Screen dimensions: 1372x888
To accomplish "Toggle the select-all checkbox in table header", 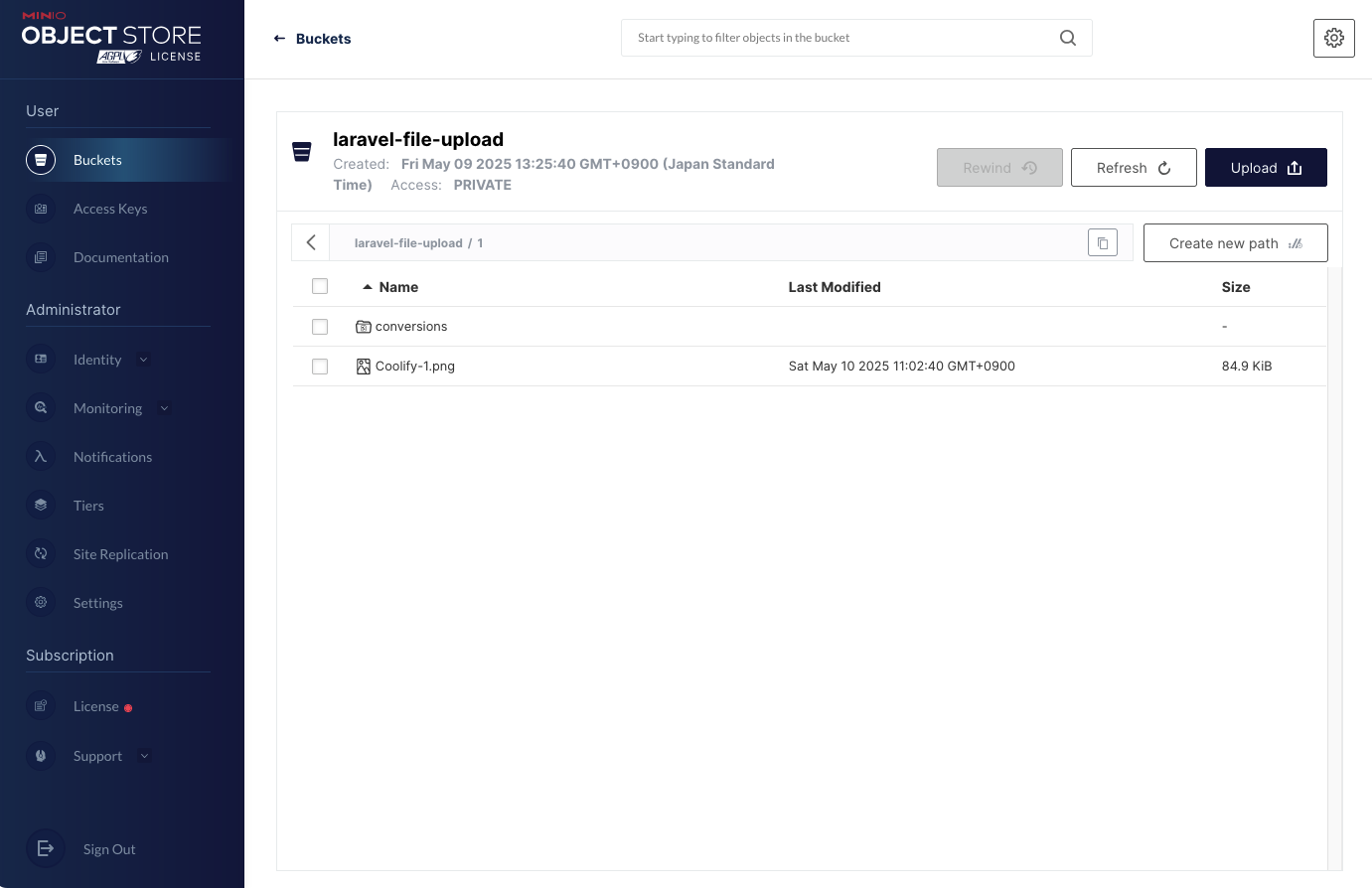I will click(320, 286).
